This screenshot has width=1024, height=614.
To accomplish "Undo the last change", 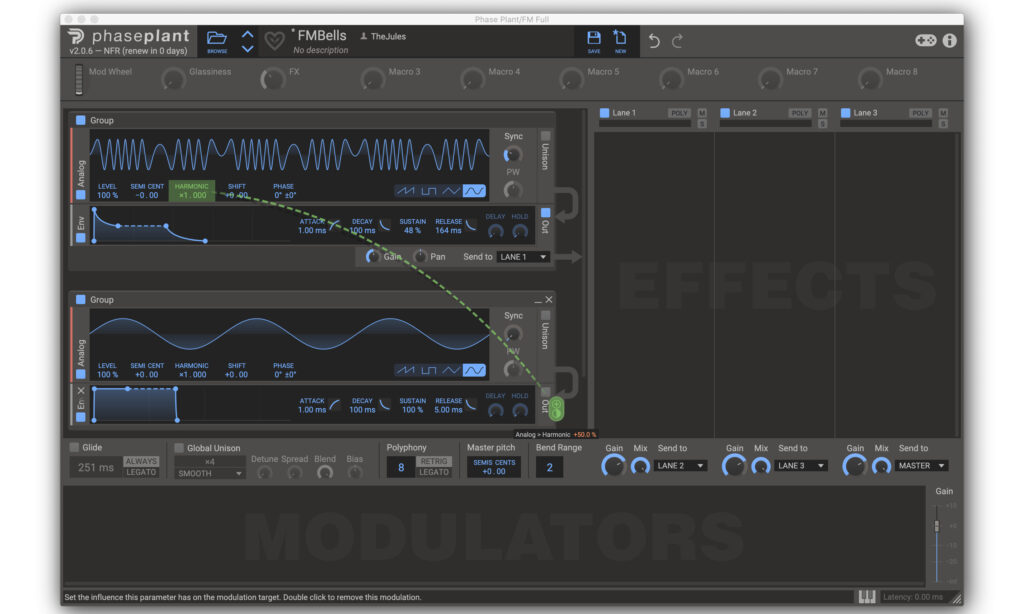I will [x=654, y=41].
